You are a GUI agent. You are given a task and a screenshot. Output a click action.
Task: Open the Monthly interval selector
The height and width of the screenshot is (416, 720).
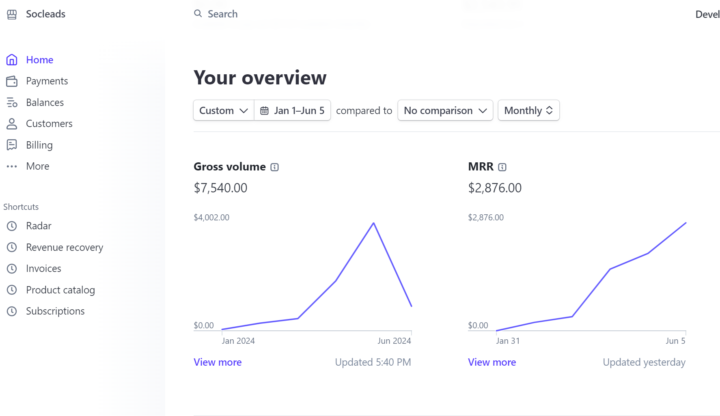[529, 111]
